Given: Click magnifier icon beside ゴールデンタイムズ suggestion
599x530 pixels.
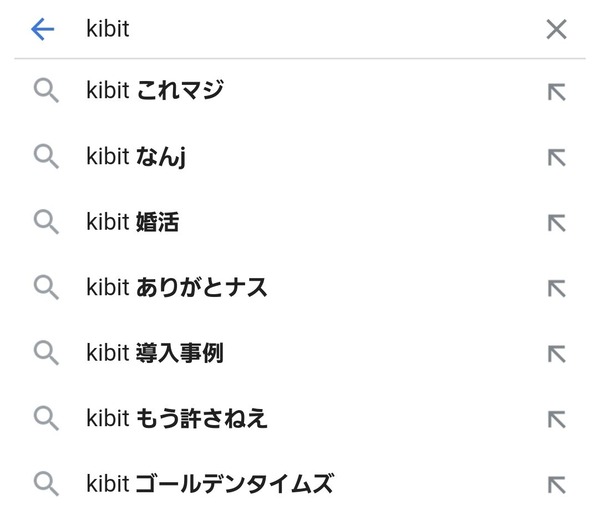Looking at the screenshot, I should [x=46, y=483].
